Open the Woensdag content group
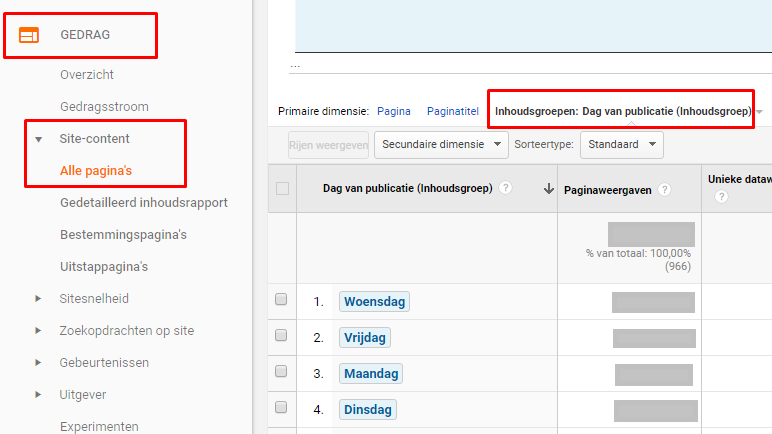The height and width of the screenshot is (434, 772). point(374,301)
